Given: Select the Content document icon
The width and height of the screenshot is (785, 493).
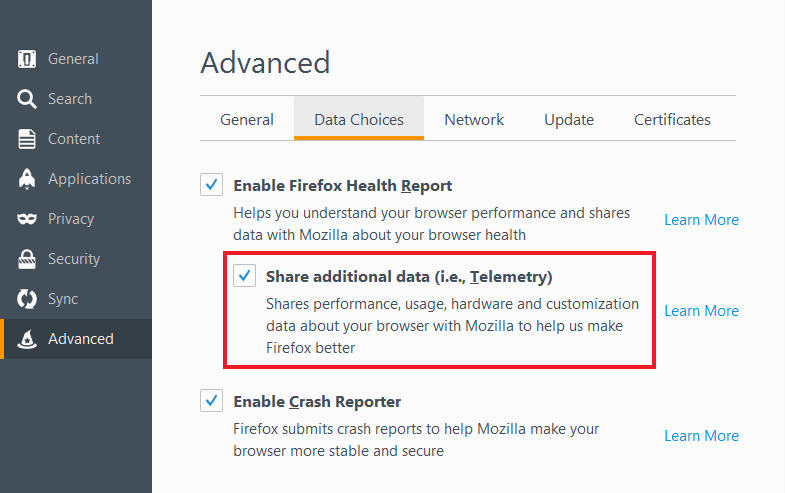Looking at the screenshot, I should click(27, 139).
